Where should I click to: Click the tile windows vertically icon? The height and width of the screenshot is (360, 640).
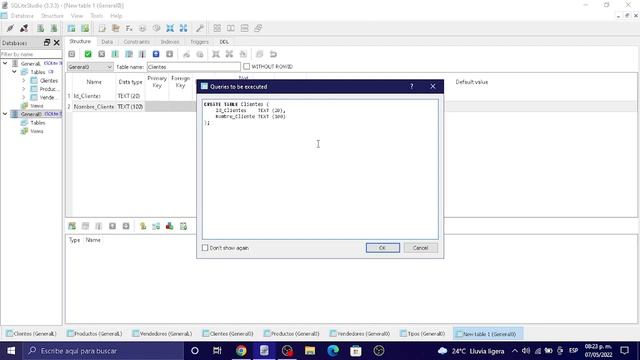point(244,28)
